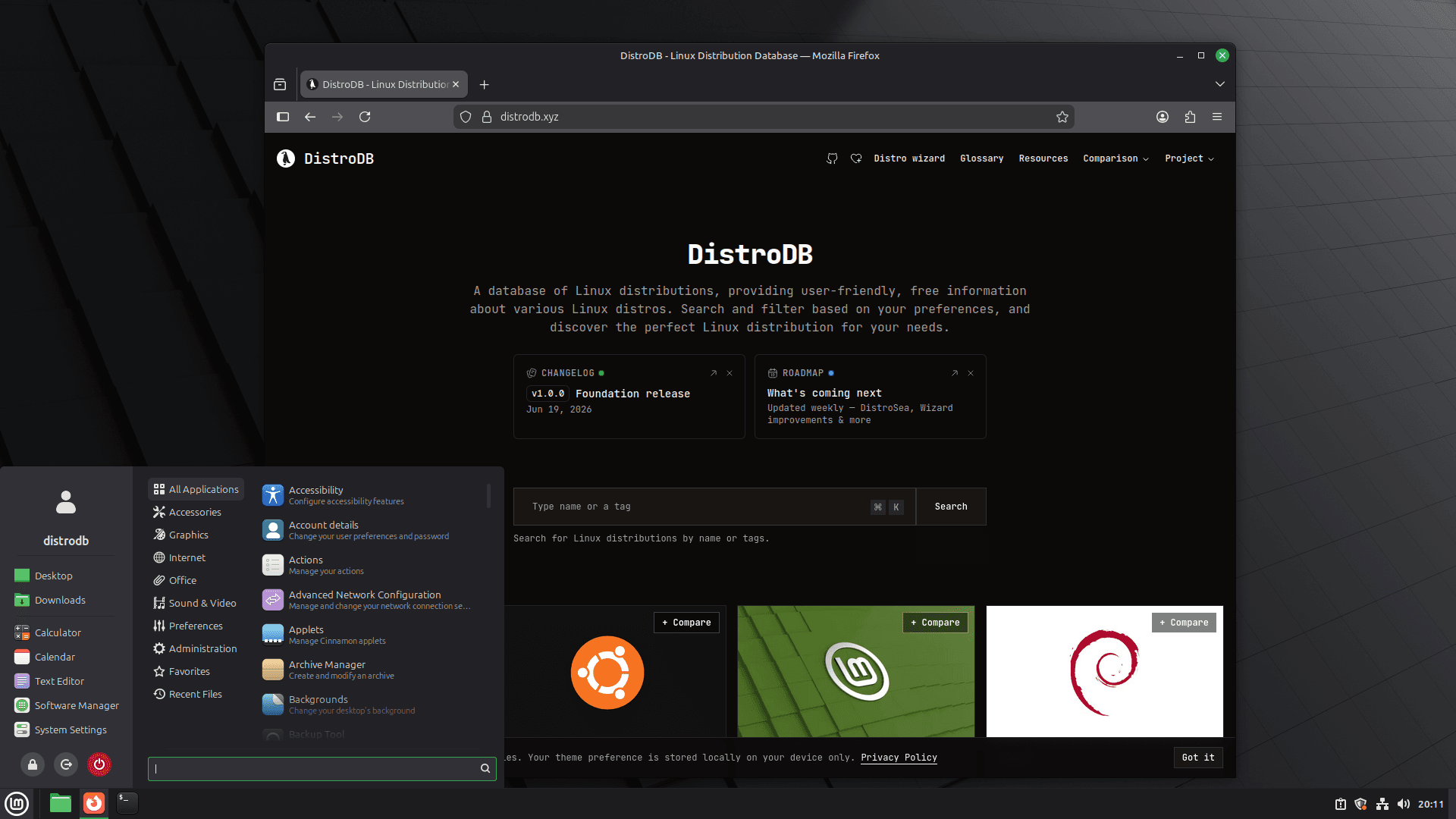Dismiss the Roadmap card
1456x819 pixels.
(971, 373)
